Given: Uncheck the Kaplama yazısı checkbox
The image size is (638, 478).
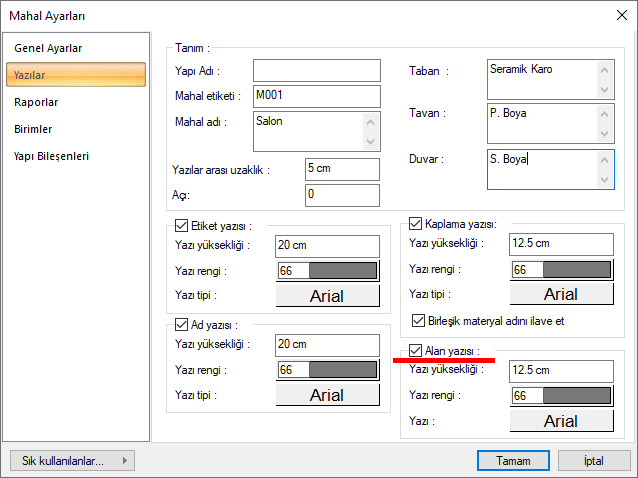Looking at the screenshot, I should click(x=417, y=223).
